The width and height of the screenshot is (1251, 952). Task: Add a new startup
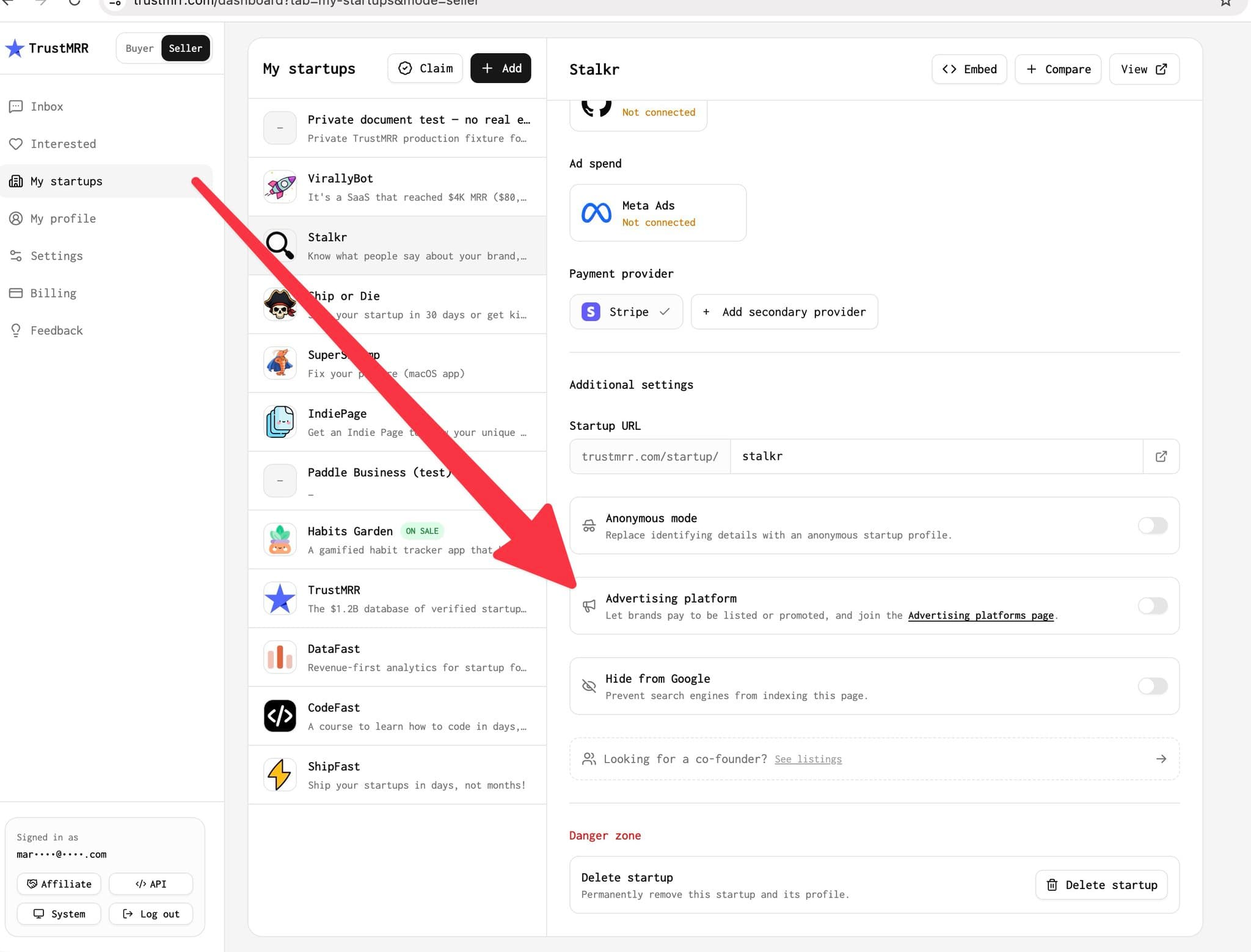500,68
